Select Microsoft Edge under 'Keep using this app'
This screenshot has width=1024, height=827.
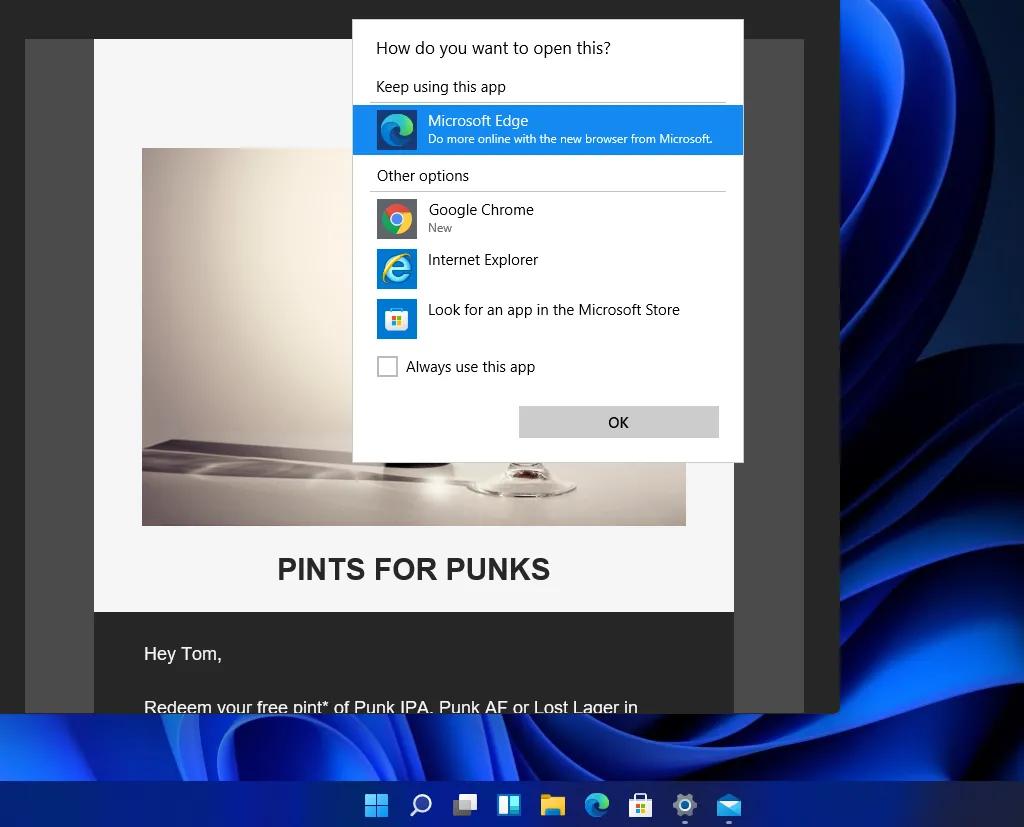[548, 130]
